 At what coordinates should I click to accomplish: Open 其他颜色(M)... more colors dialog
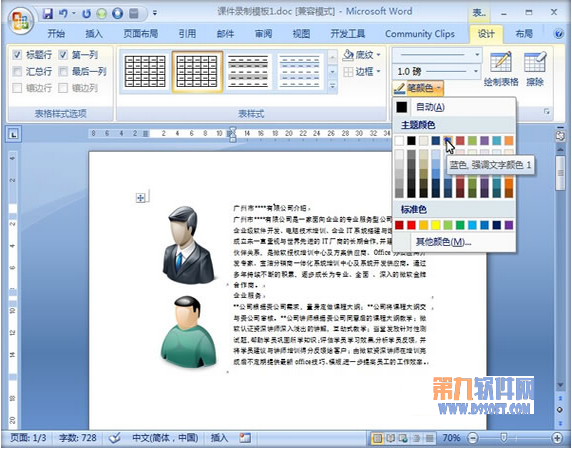[454, 241]
